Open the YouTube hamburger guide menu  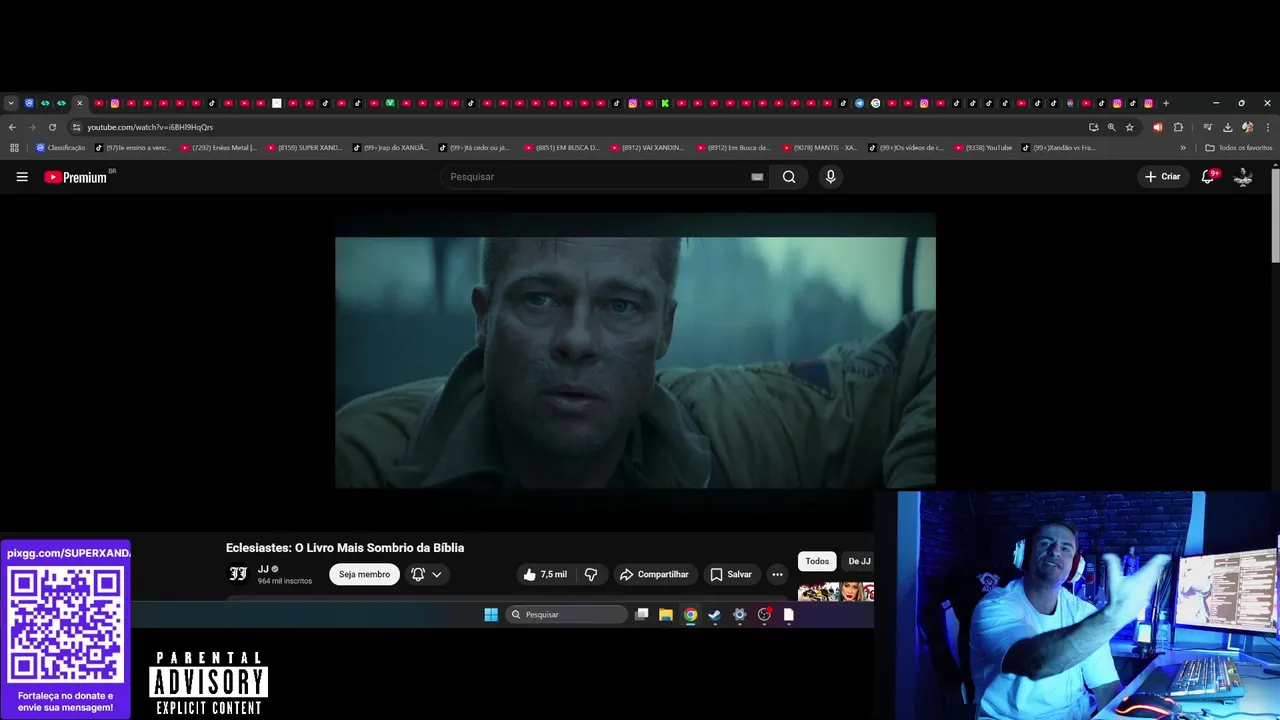[x=22, y=177]
